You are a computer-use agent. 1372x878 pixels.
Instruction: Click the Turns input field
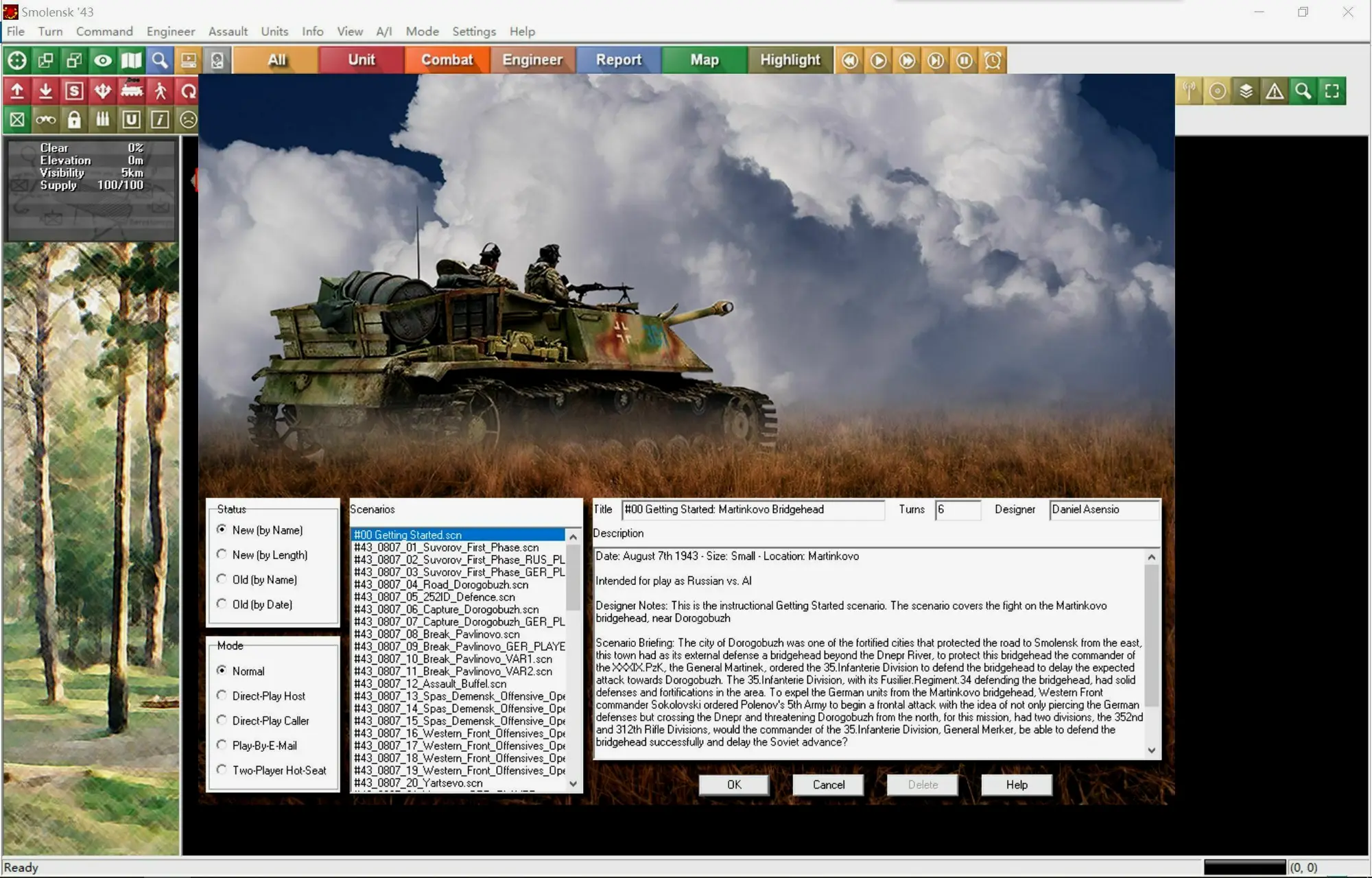958,510
